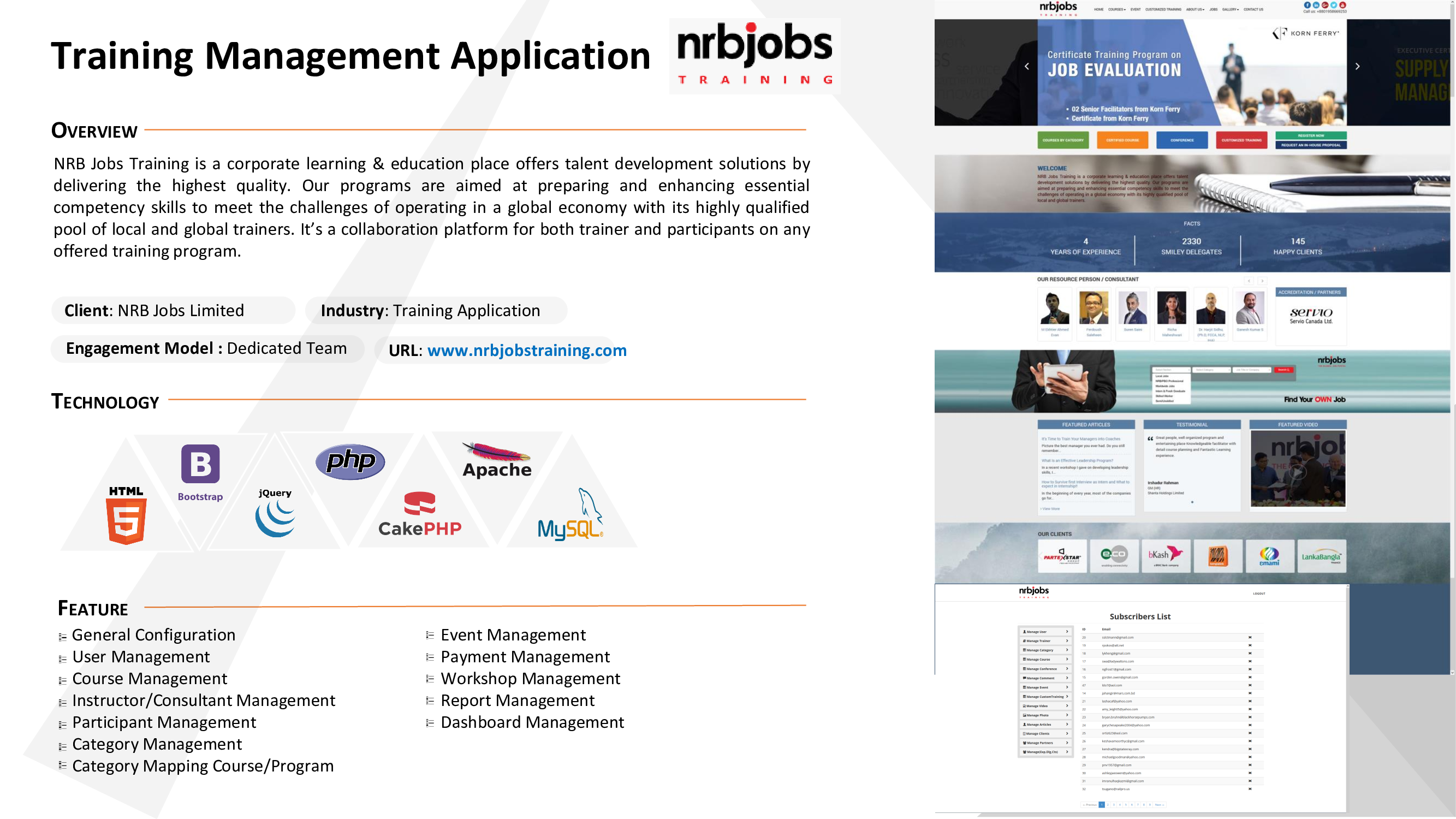Delete the lykheng@gmail.com row via X icon
1456x819 pixels.
(x=1250, y=654)
